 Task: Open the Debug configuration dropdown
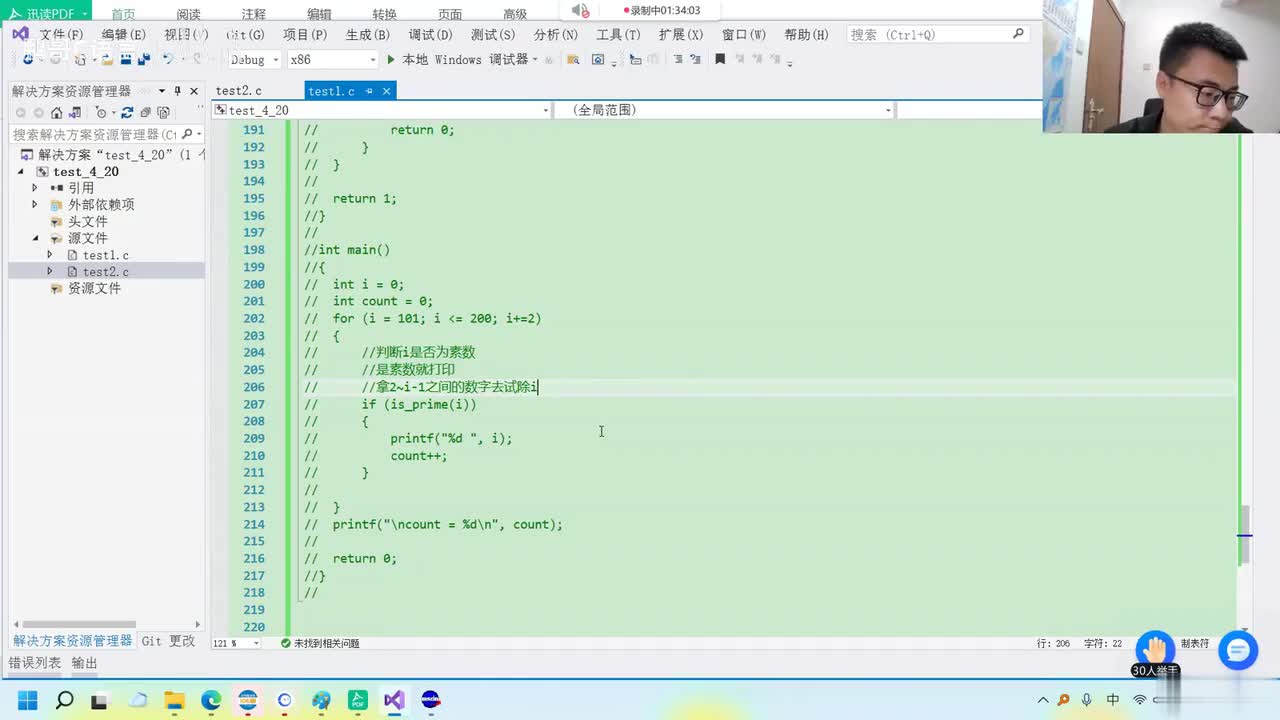coord(254,60)
